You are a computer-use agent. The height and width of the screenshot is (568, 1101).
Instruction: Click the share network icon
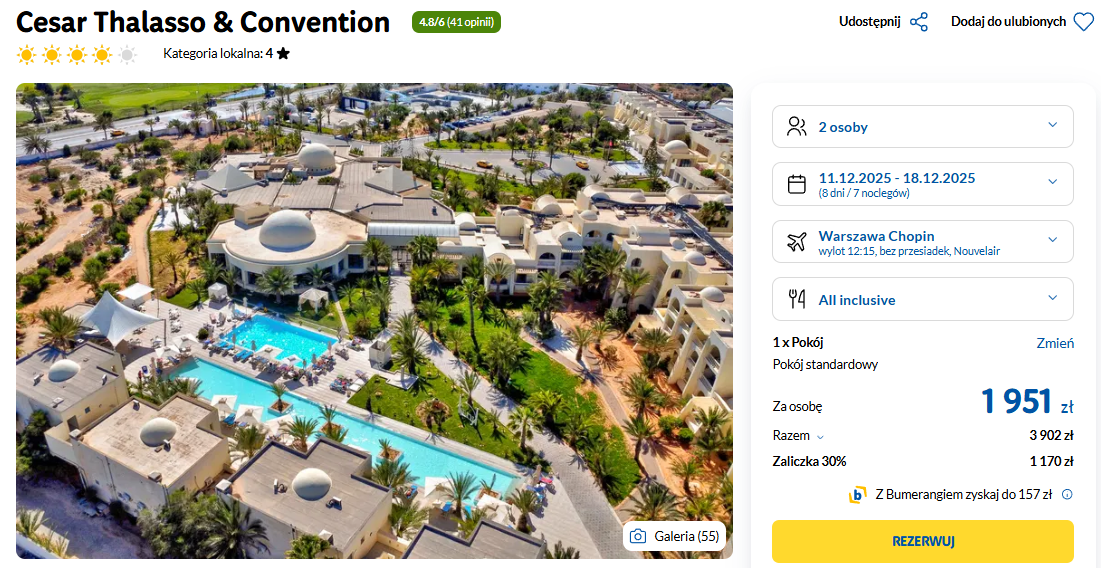[x=919, y=22]
